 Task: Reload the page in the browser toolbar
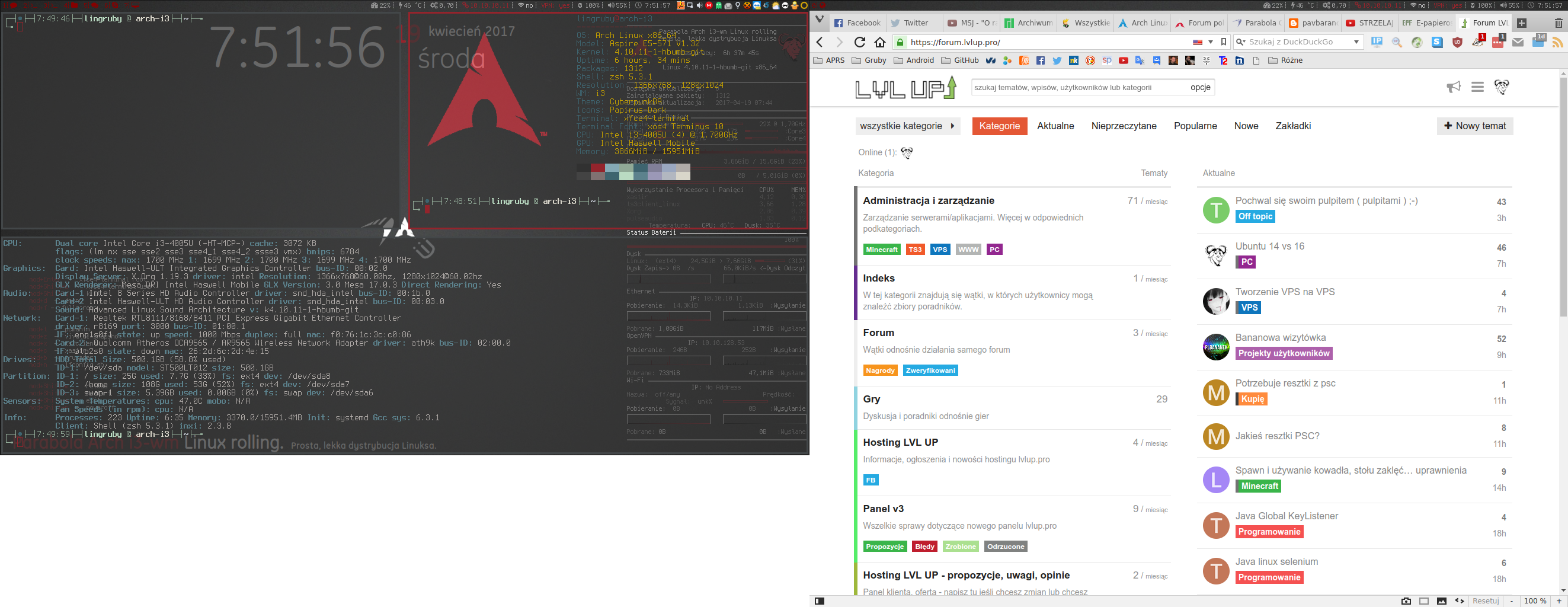click(x=859, y=42)
